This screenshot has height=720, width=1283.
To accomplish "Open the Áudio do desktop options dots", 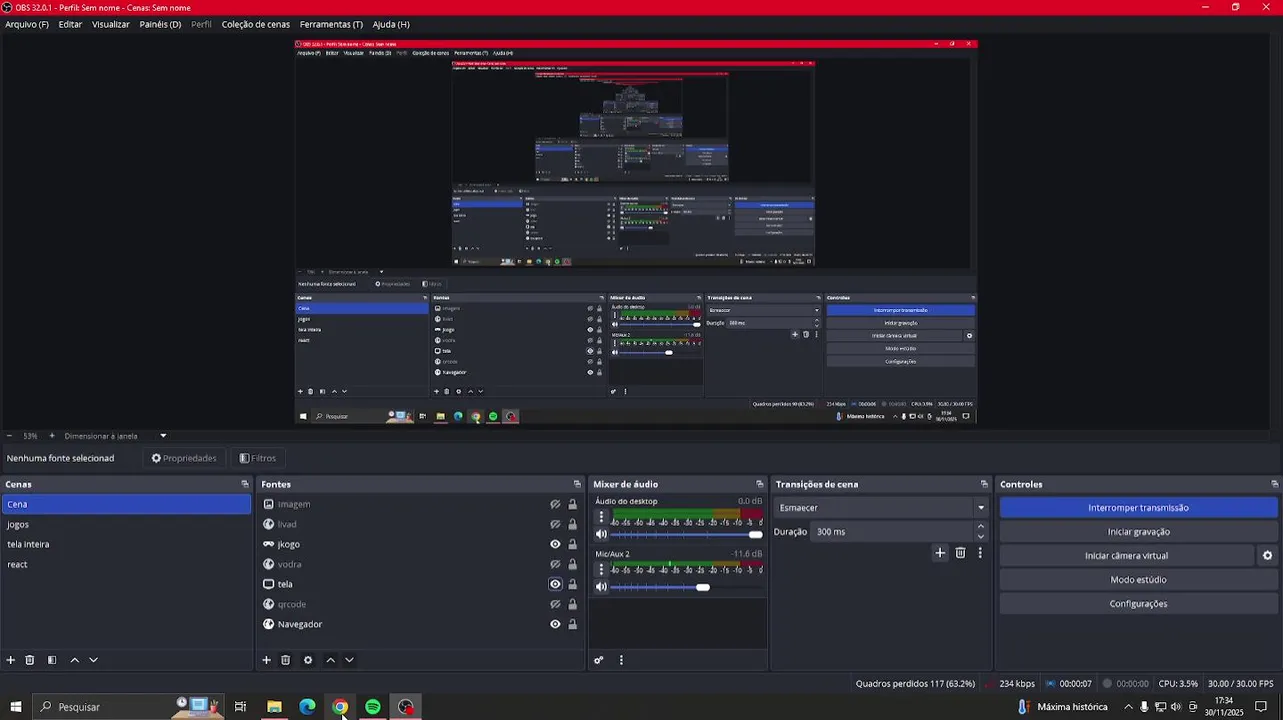I will [x=601, y=517].
